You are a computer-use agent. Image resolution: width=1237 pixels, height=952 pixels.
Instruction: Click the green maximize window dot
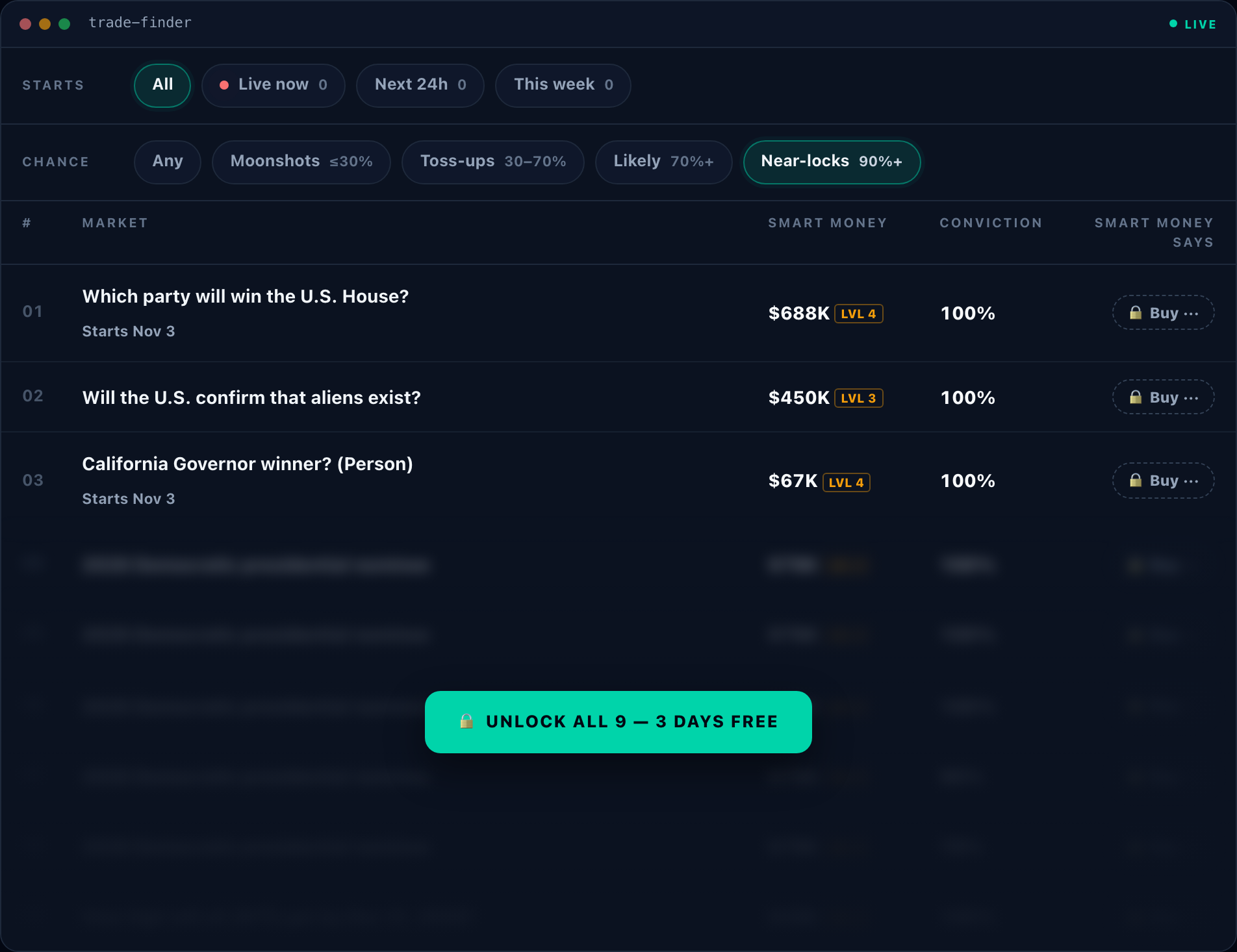click(x=64, y=24)
